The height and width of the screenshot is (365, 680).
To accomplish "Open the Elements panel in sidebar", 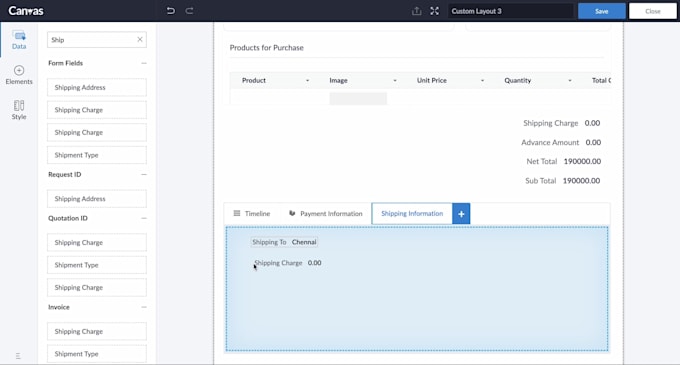I will pos(19,75).
